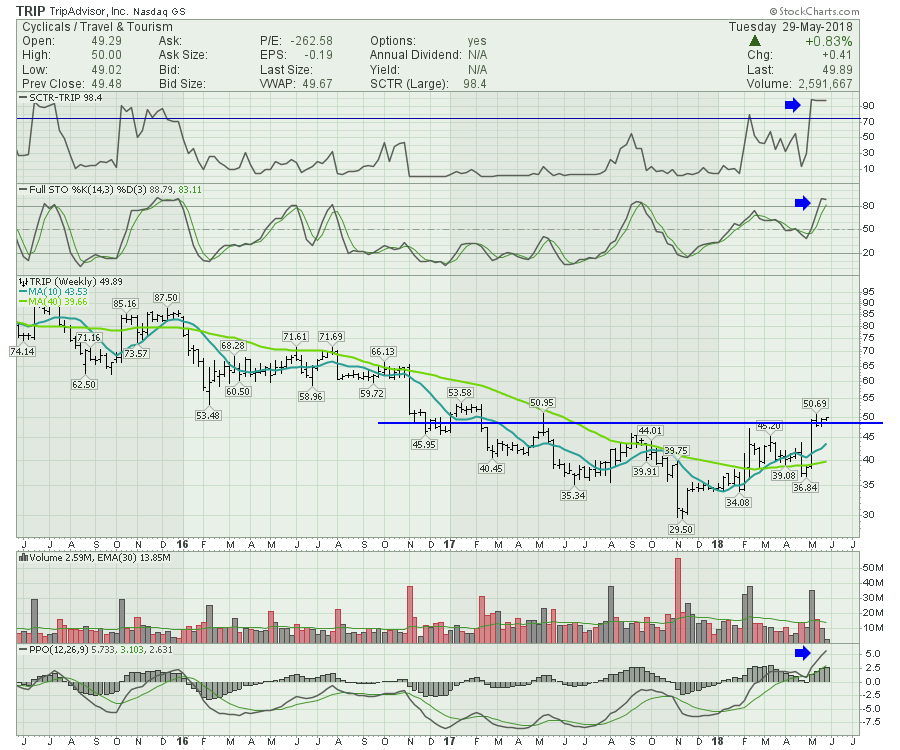Click the High value 50.00
The width and height of the screenshot is (900, 750).
click(x=107, y=55)
